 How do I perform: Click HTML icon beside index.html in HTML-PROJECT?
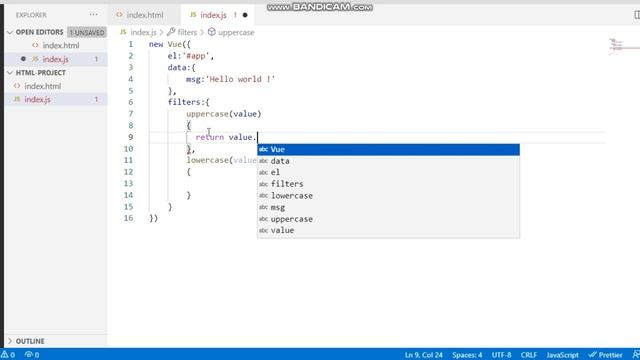[x=17, y=86]
